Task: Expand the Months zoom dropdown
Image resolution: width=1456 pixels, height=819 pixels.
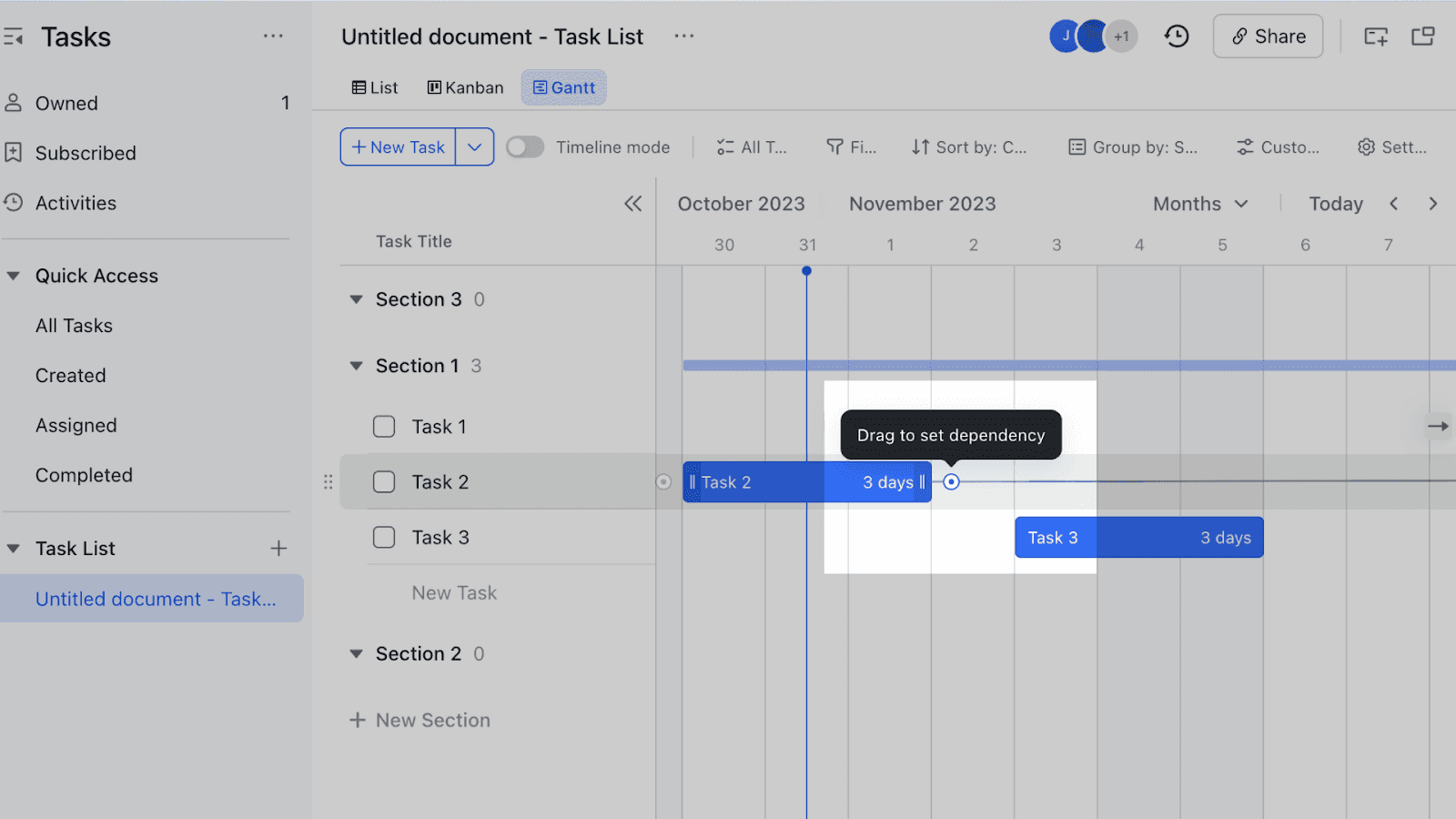Action: (1199, 203)
